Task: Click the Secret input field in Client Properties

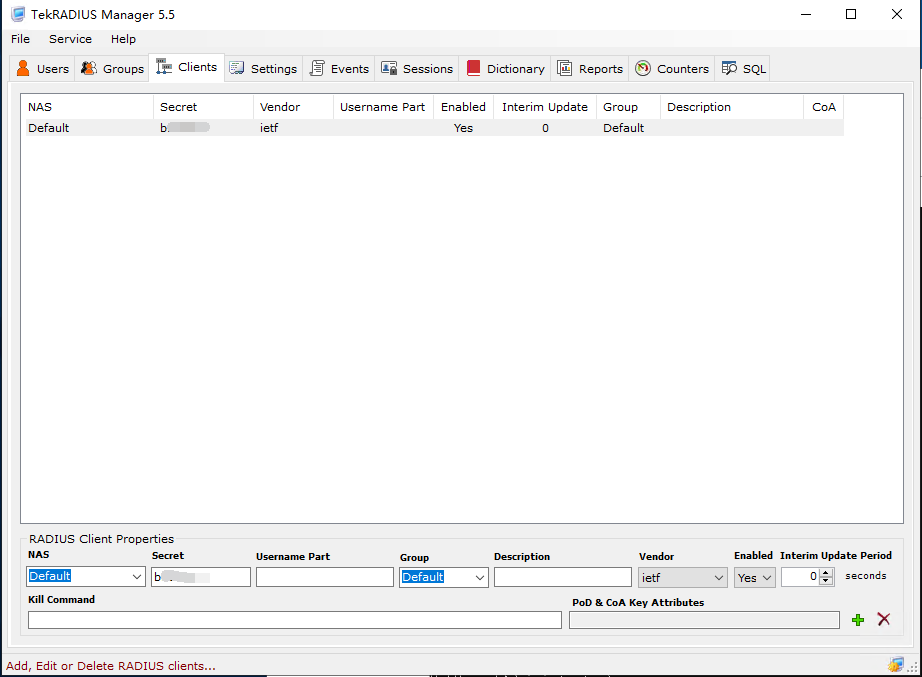Action: pyautogui.click(x=201, y=577)
